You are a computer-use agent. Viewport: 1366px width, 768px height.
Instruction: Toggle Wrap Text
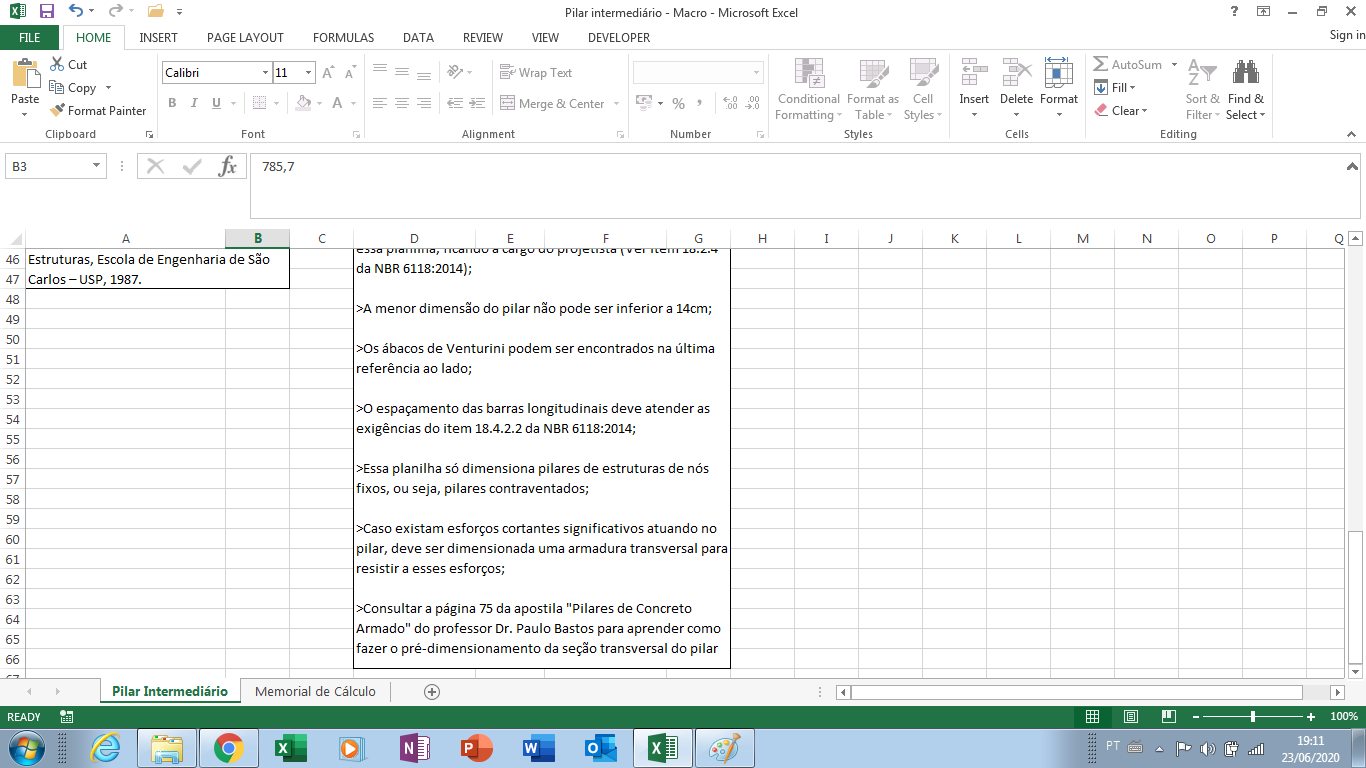point(536,73)
